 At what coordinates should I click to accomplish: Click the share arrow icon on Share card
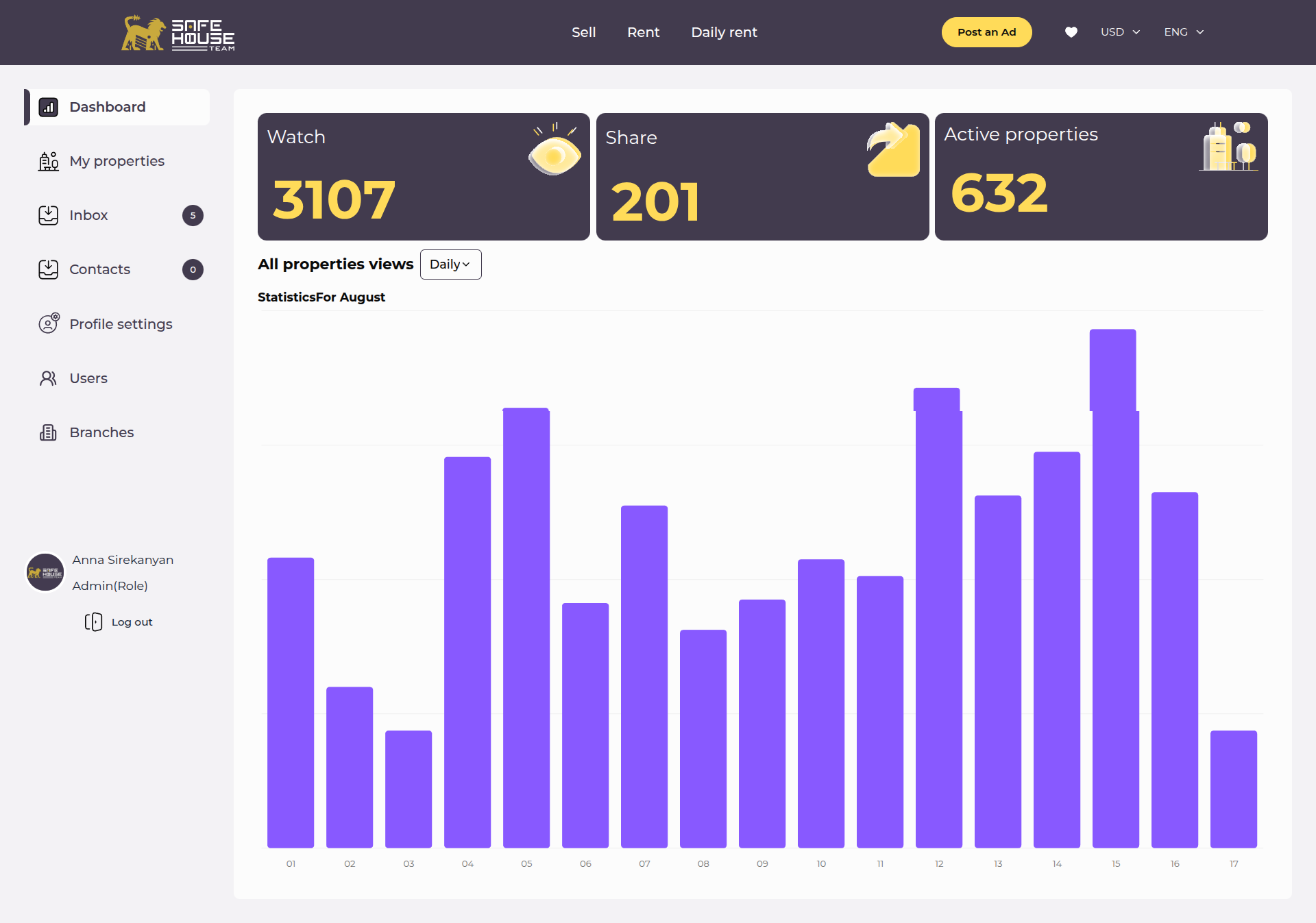893,149
